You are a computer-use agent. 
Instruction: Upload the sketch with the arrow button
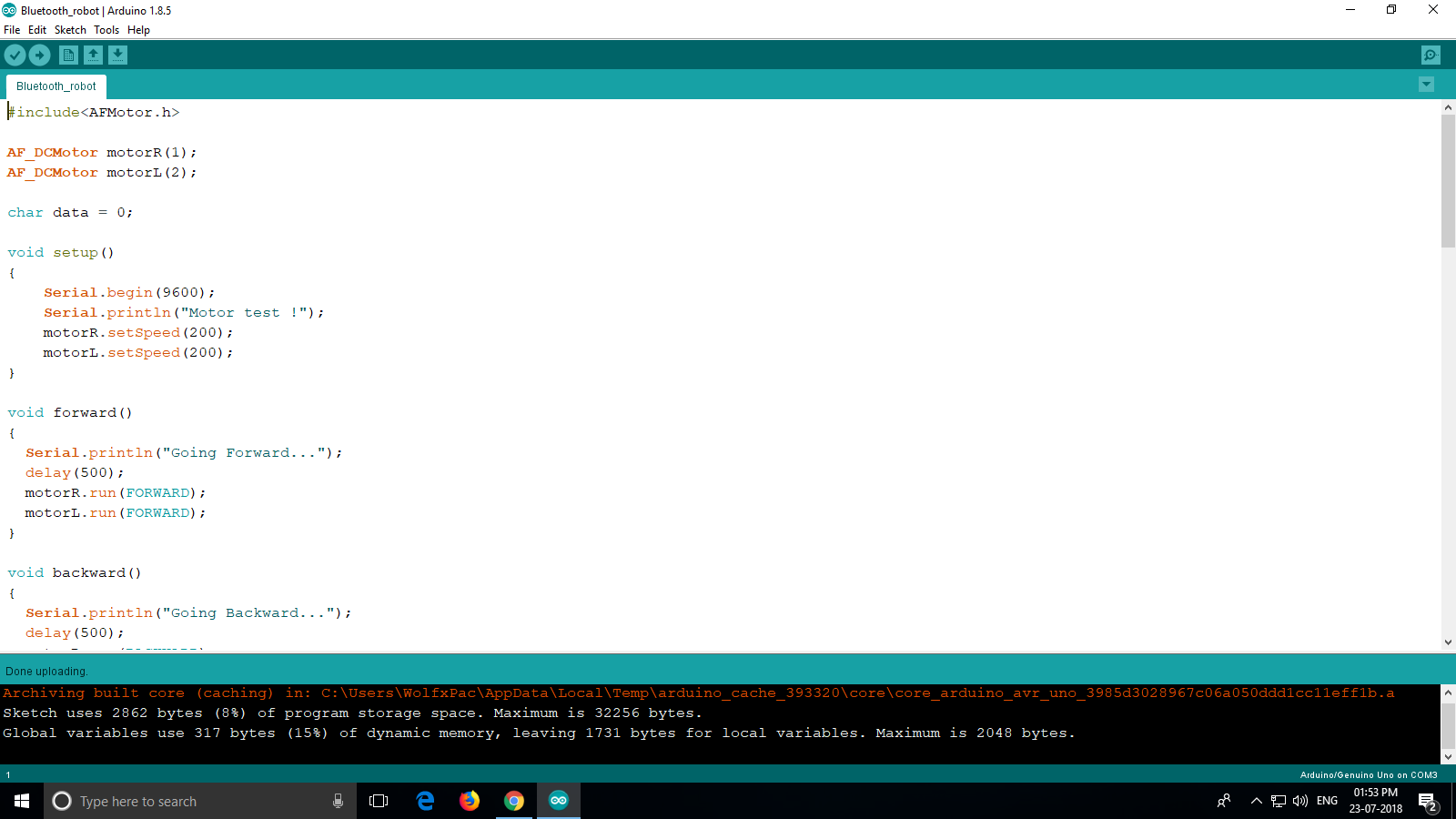click(40, 56)
